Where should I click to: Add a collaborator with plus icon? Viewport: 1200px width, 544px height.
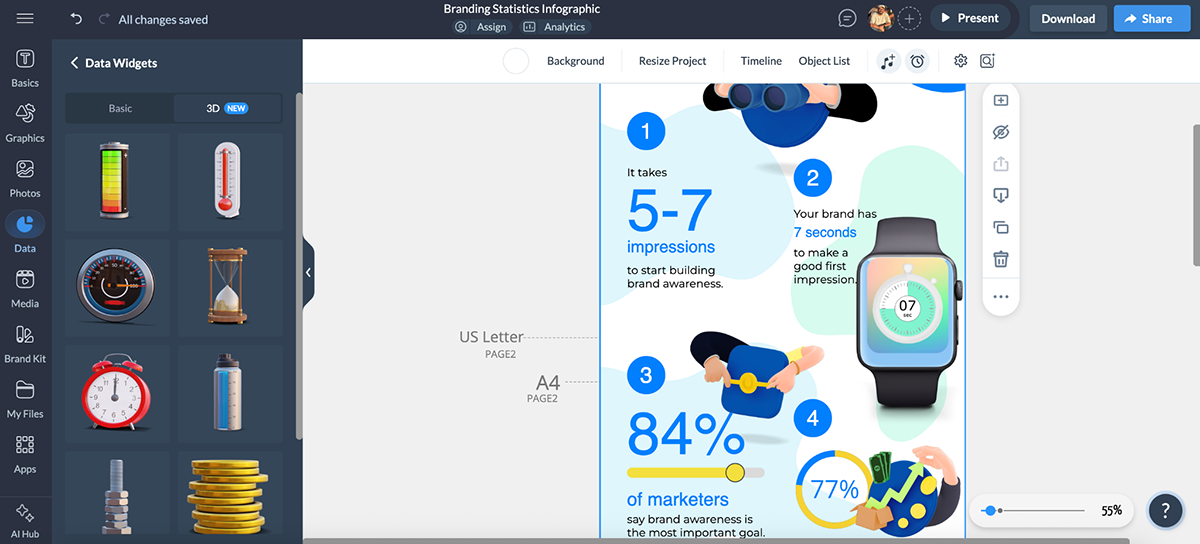[x=909, y=18]
